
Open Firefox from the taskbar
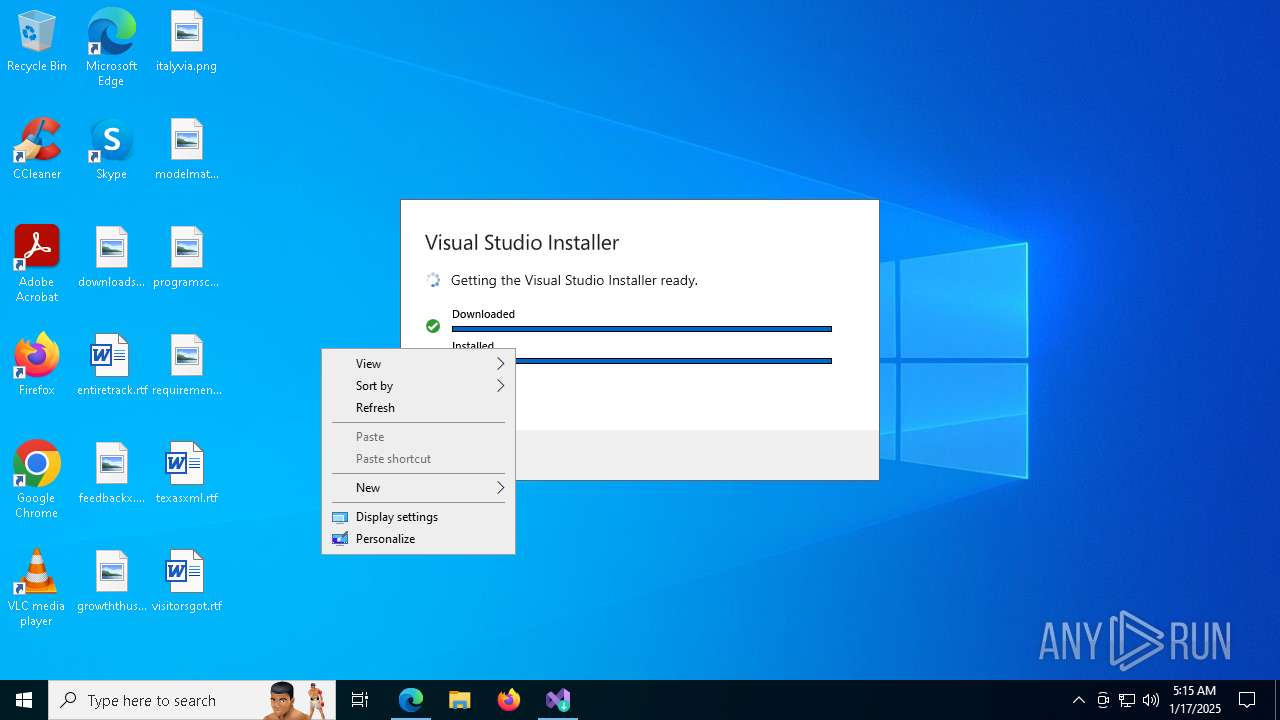tap(509, 700)
